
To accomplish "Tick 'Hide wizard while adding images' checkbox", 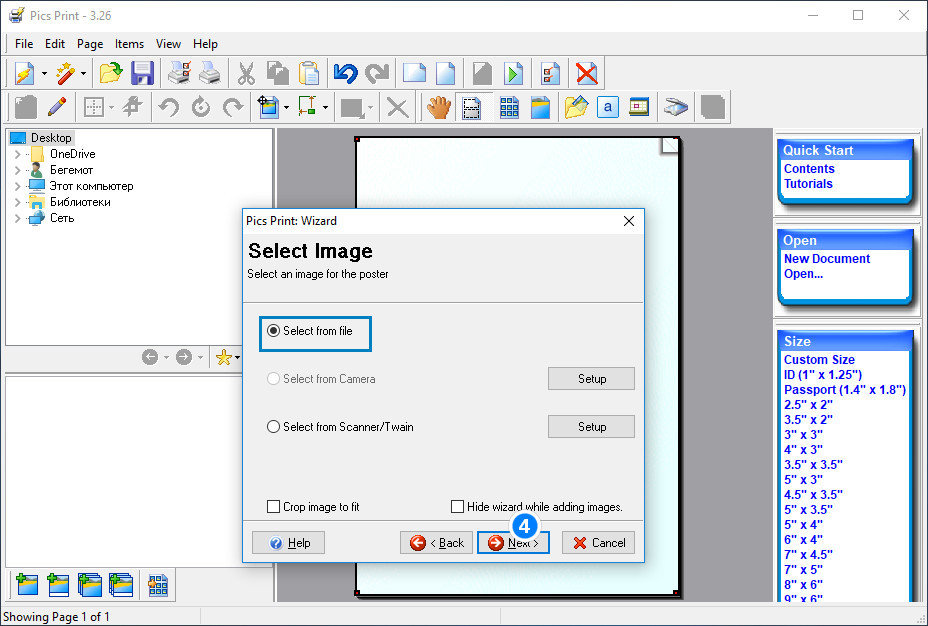I will 457,506.
